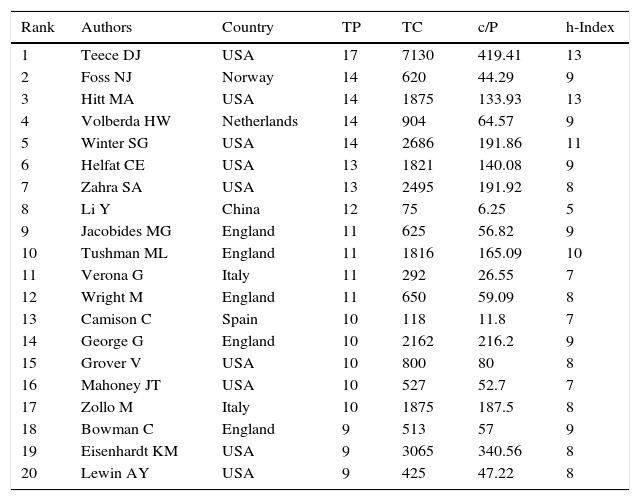Select the China country cell
The height and width of the screenshot is (501, 640).
[x=241, y=210]
